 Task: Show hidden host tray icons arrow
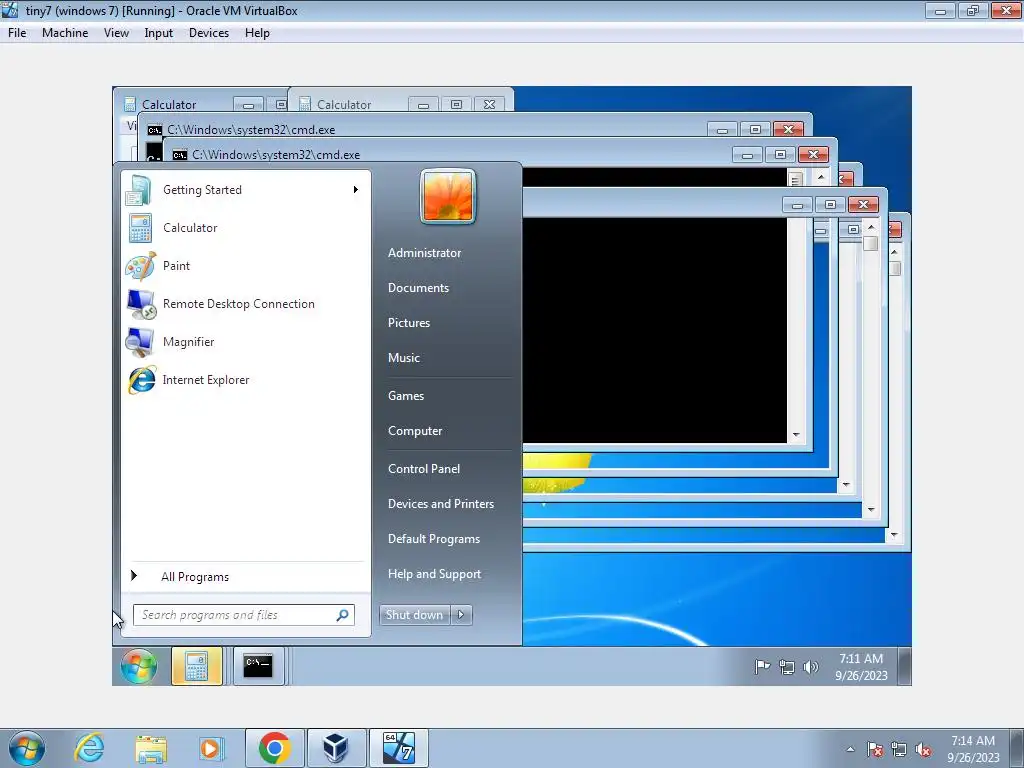pos(850,749)
